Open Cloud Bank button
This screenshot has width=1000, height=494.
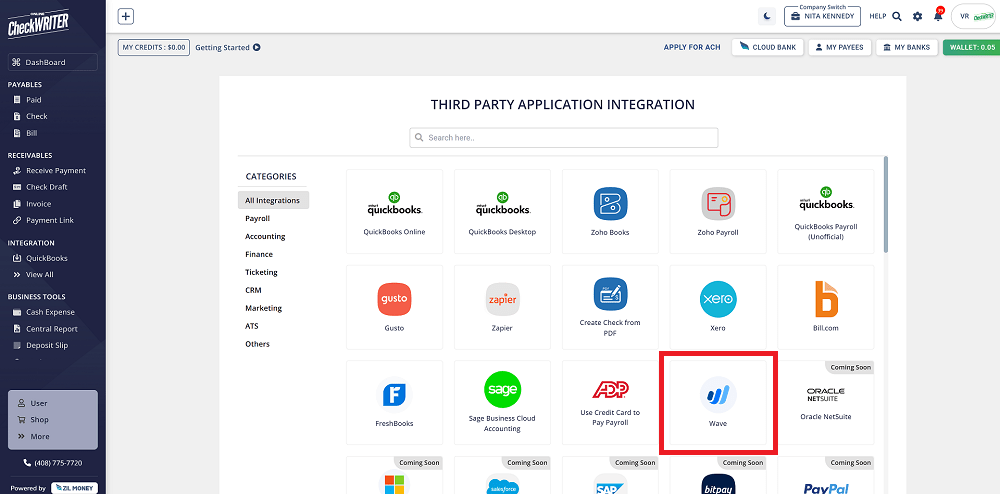coord(767,47)
